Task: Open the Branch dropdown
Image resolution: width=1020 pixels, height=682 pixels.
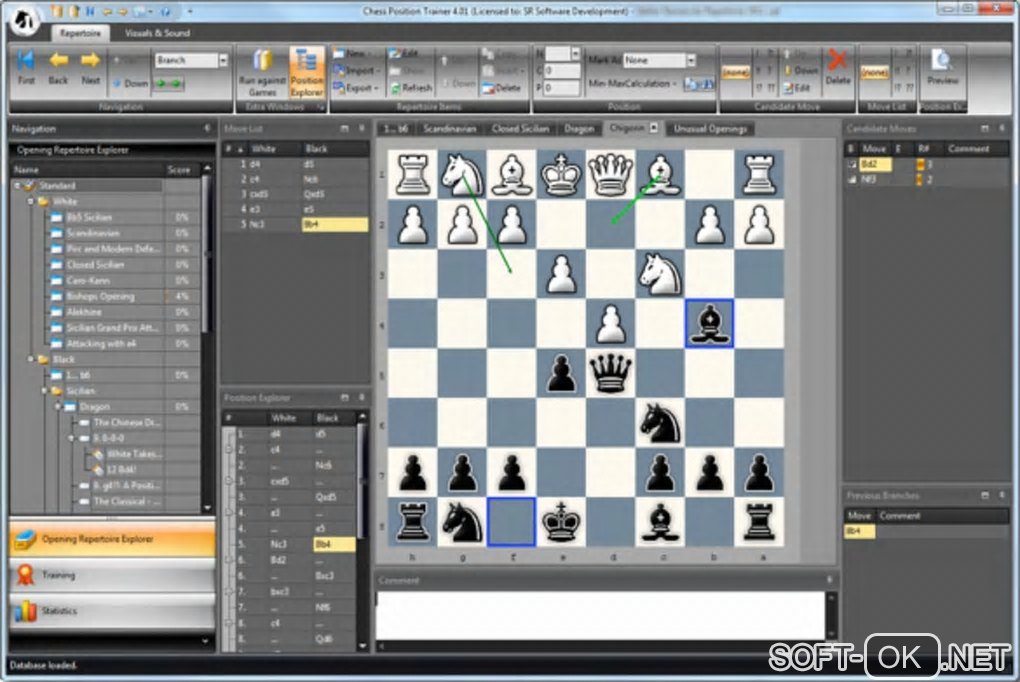Action: 223,60
